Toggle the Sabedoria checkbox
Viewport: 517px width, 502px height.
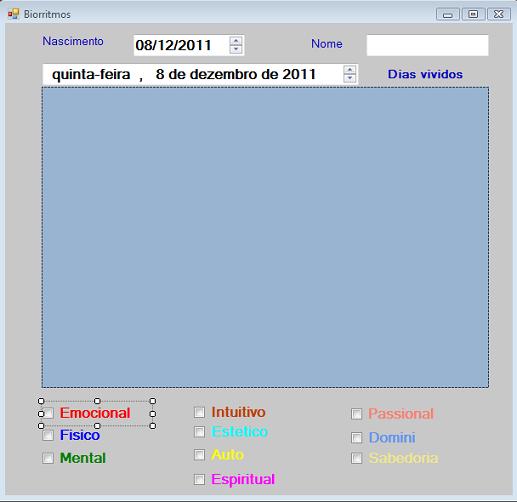tap(356, 458)
